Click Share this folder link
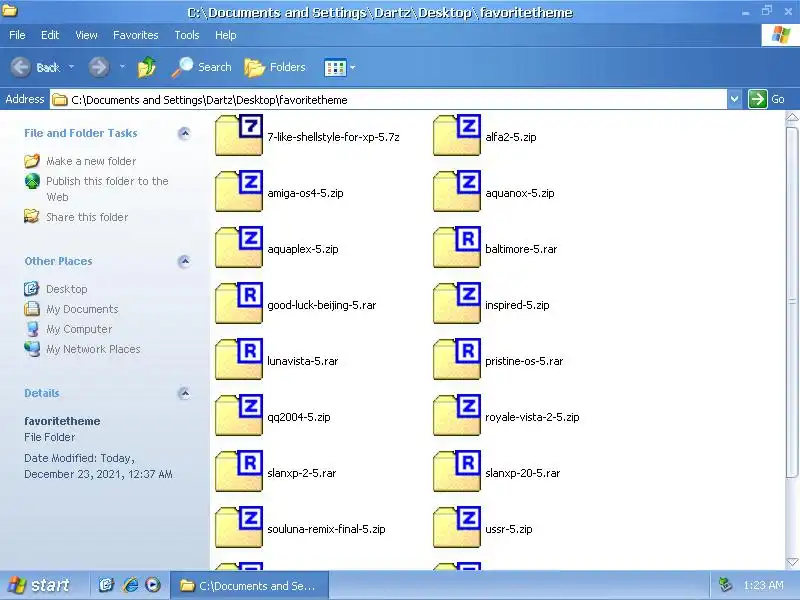The image size is (800, 600). click(x=87, y=217)
